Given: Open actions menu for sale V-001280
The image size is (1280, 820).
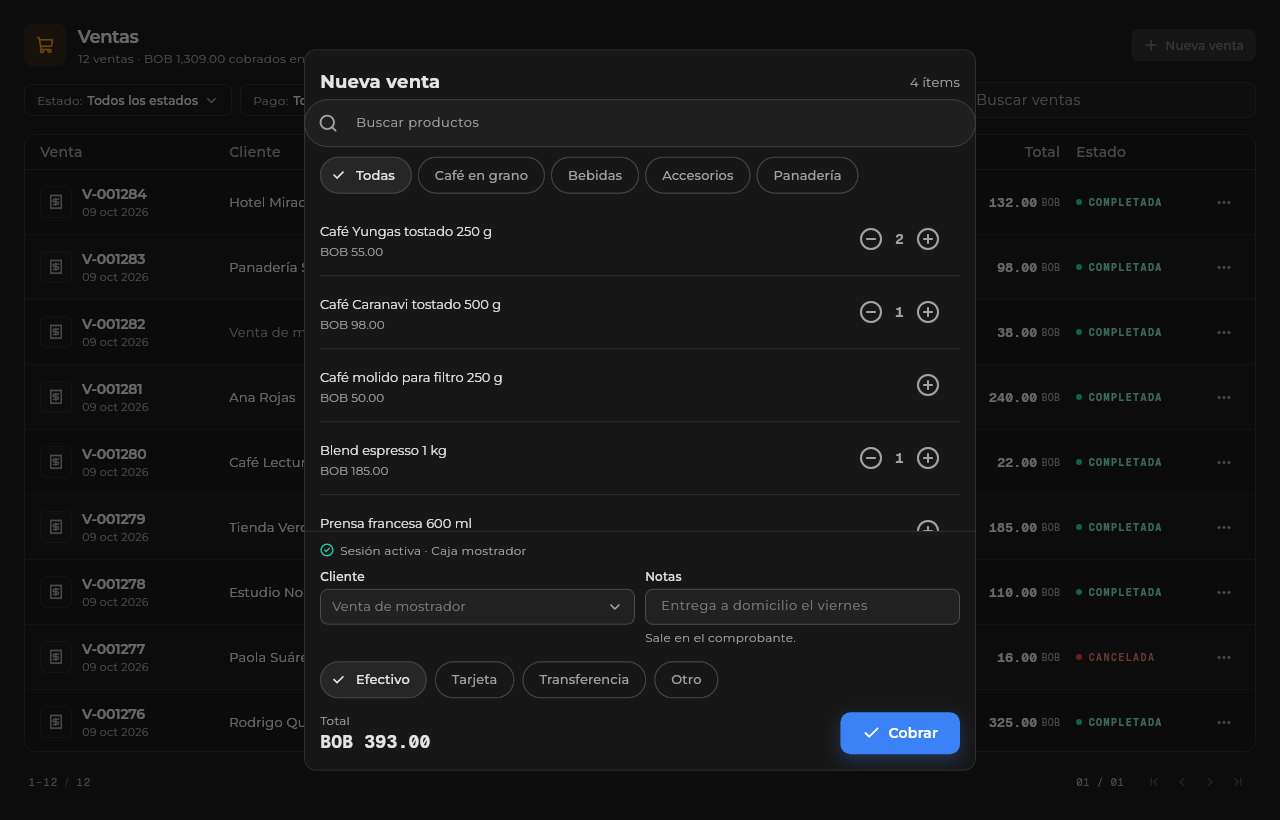Looking at the screenshot, I should 1224,462.
